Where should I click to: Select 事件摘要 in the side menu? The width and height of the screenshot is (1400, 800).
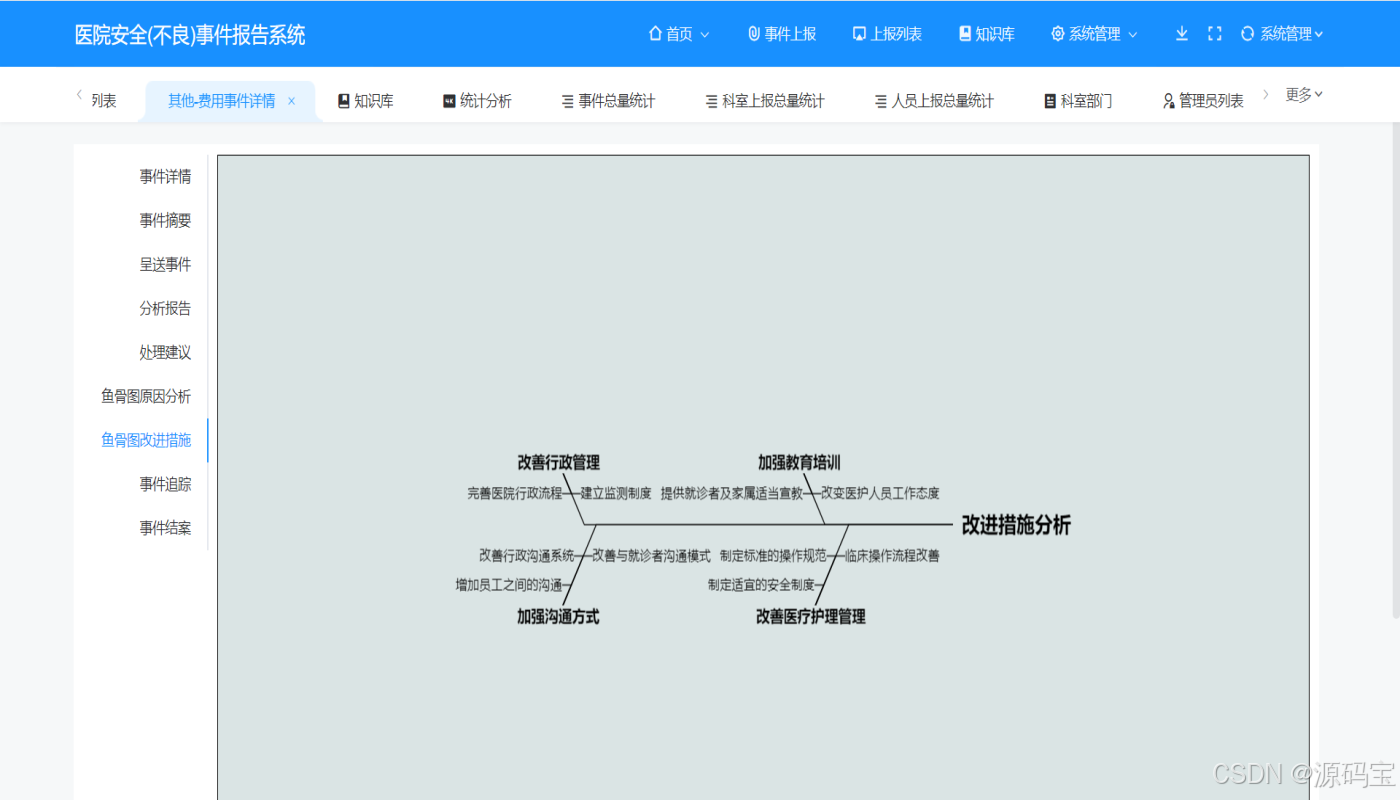(x=165, y=221)
